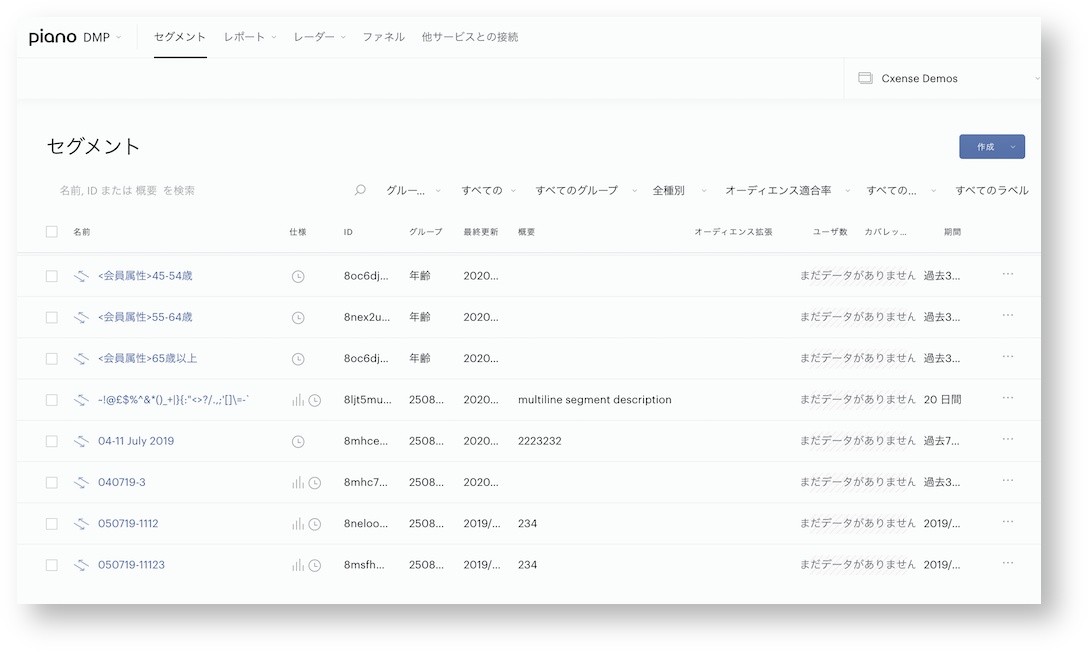Image resolution: width=1089 pixels, height=652 pixels.
Task: Open more options for <会員属性>55-64歳 row
Action: tap(1008, 315)
